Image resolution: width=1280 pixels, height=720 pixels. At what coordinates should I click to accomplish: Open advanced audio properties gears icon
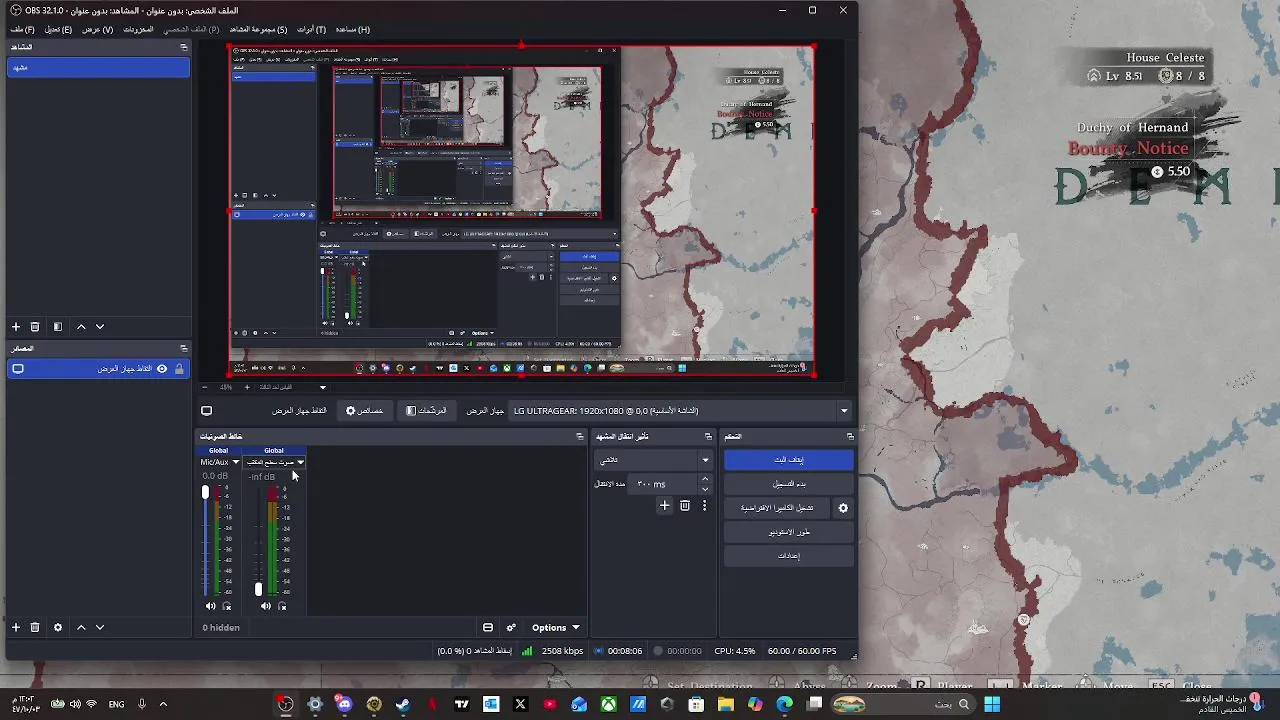(511, 628)
